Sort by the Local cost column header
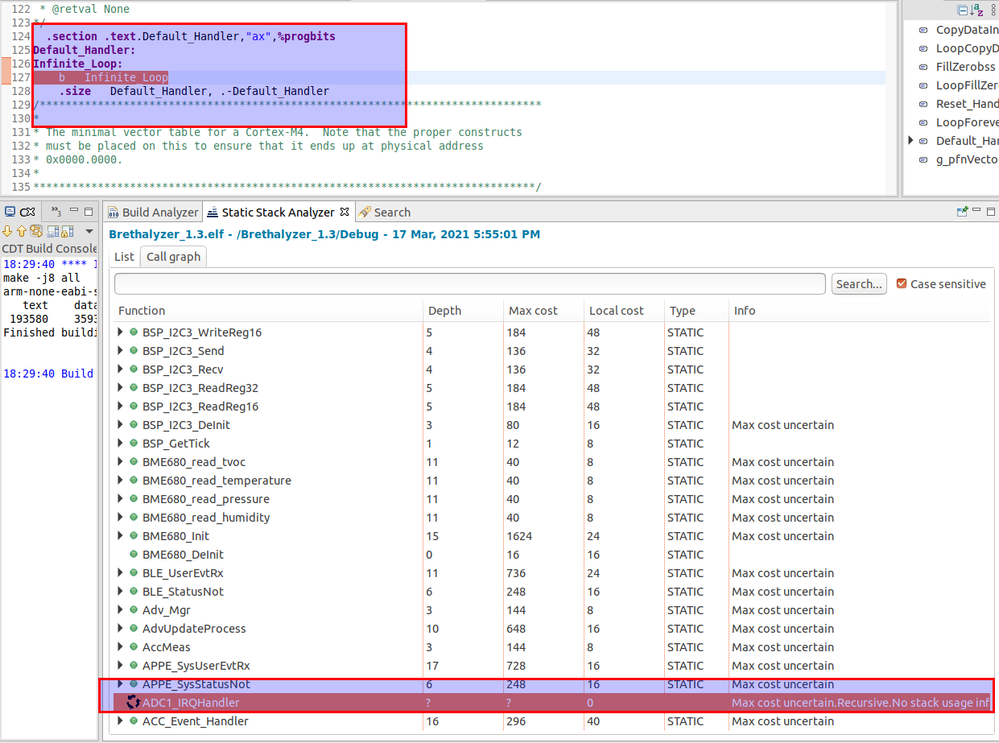This screenshot has height=743, width=999. pos(616,310)
